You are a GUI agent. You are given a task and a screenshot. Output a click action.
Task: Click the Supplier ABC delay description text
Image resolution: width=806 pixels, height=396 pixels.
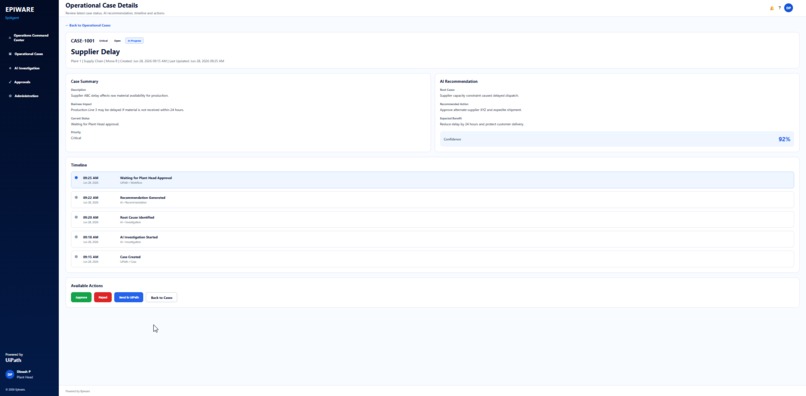point(120,96)
